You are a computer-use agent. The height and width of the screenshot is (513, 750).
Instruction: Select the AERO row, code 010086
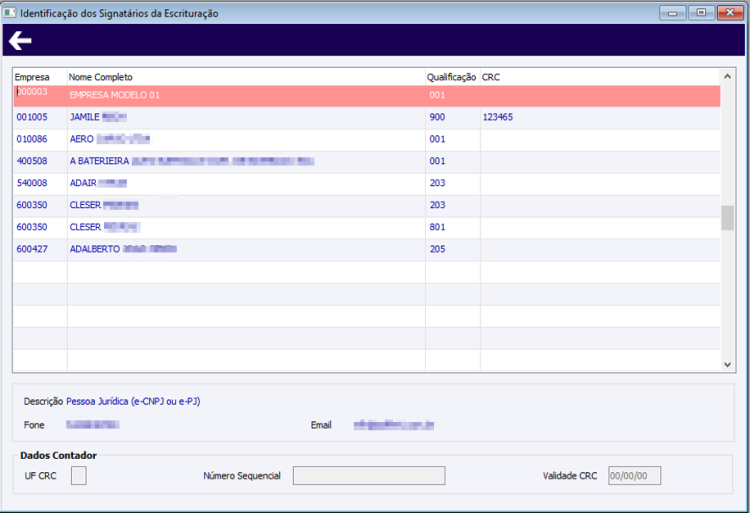click(367, 140)
